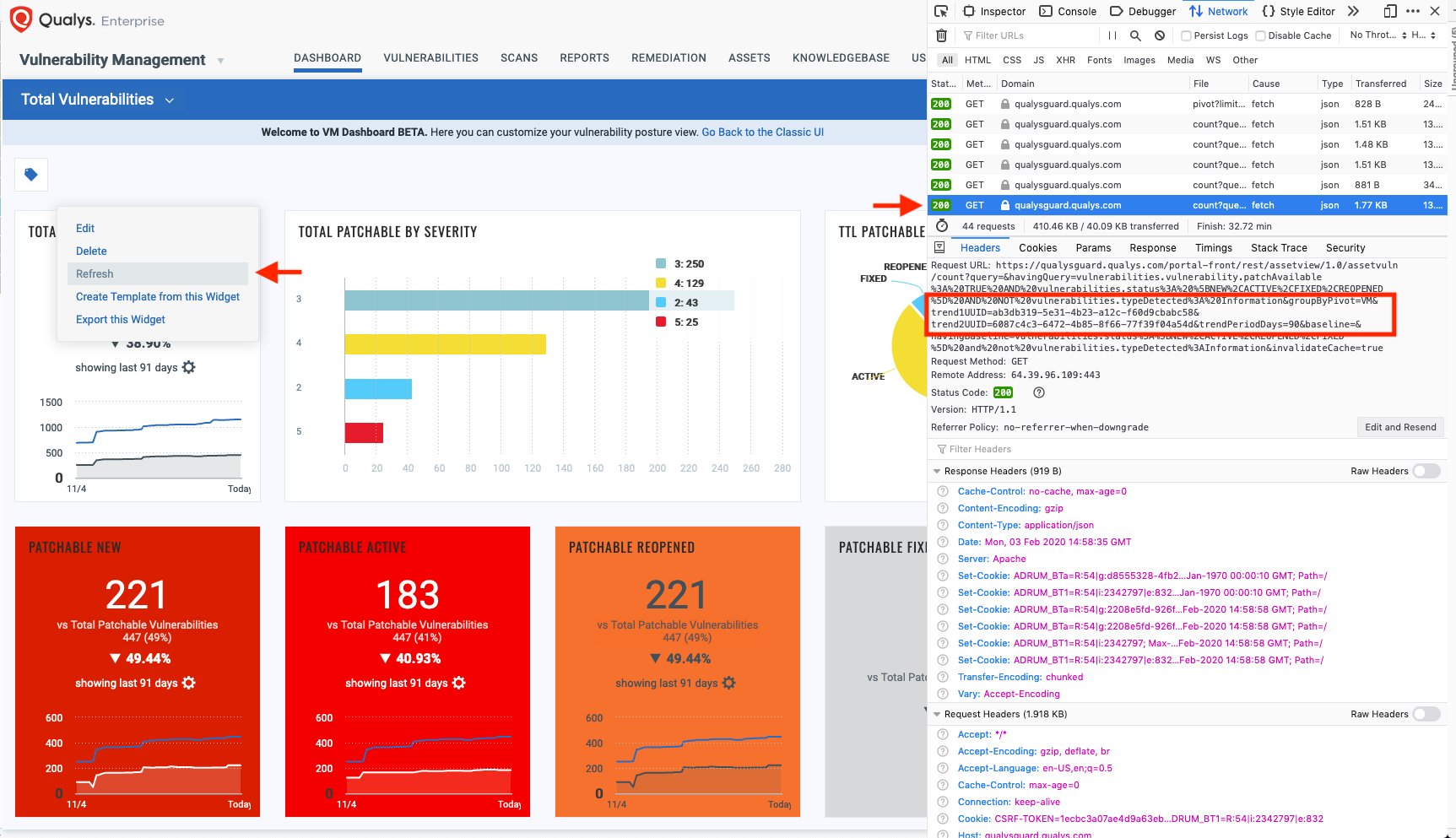Viewport: 1456px width, 838px height.
Task: Check the Disable Cache option
Action: [x=1258, y=35]
